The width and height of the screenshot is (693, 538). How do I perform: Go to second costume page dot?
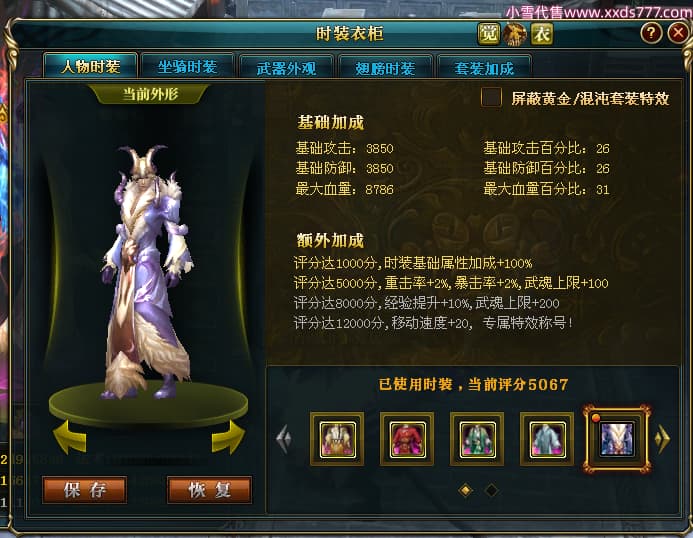[x=491, y=490]
